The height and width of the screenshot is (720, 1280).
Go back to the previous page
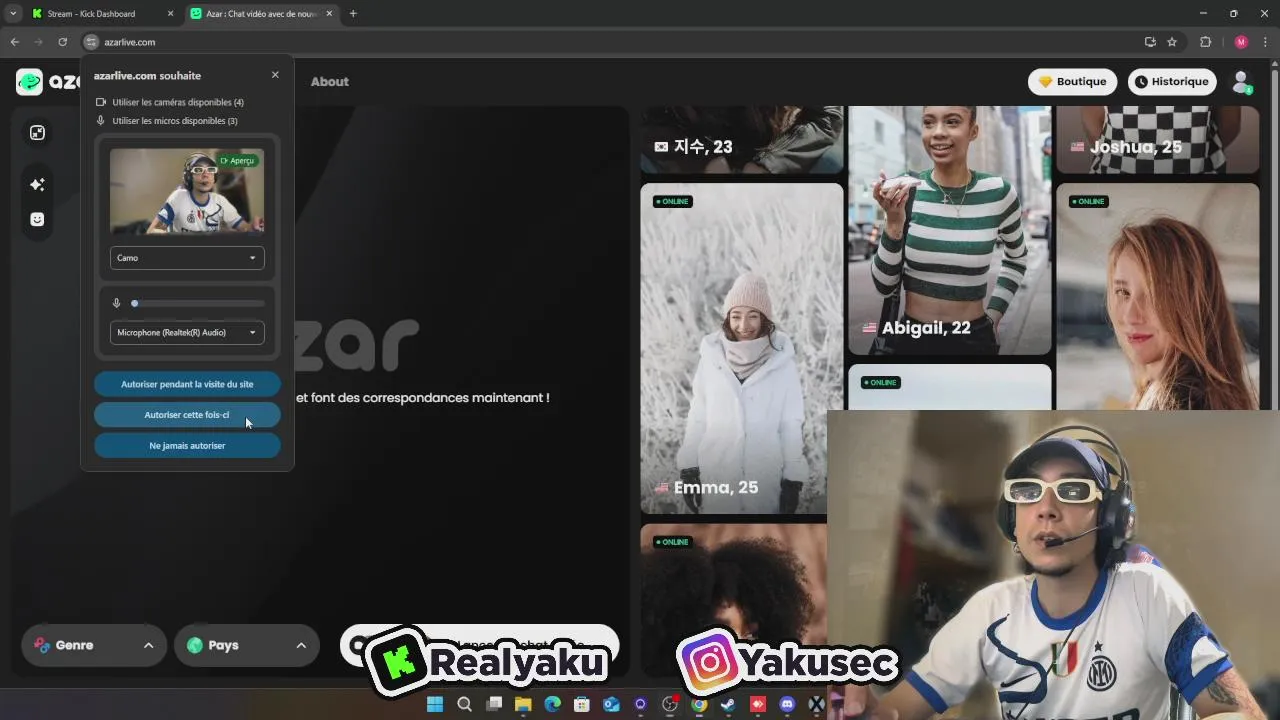tap(14, 42)
